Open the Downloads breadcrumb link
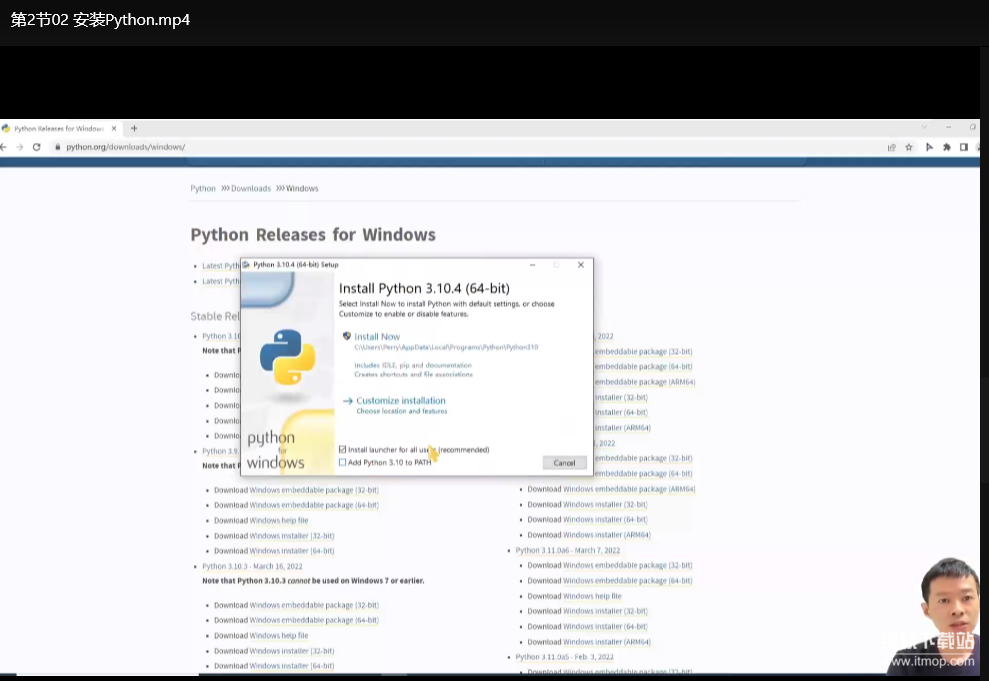The height and width of the screenshot is (681, 989). [250, 188]
